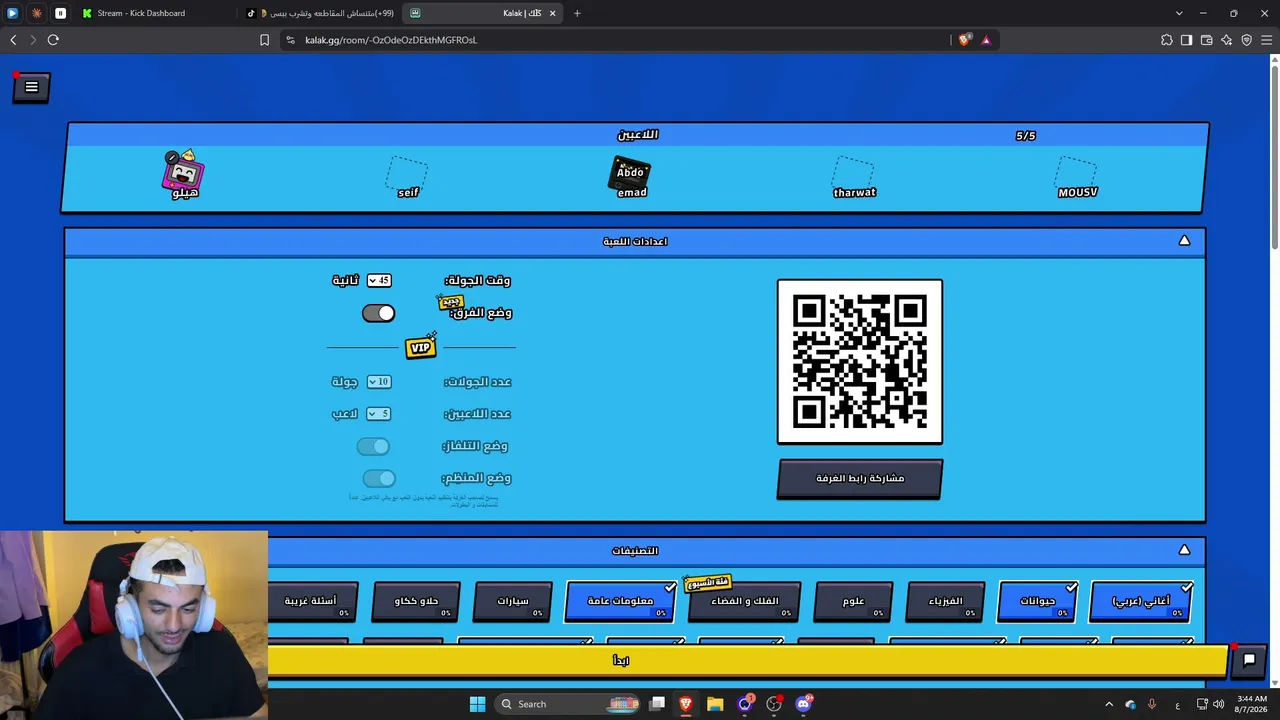Screen dimensions: 1280x720
Task: Click the second pinned tab
Action: (37, 13)
